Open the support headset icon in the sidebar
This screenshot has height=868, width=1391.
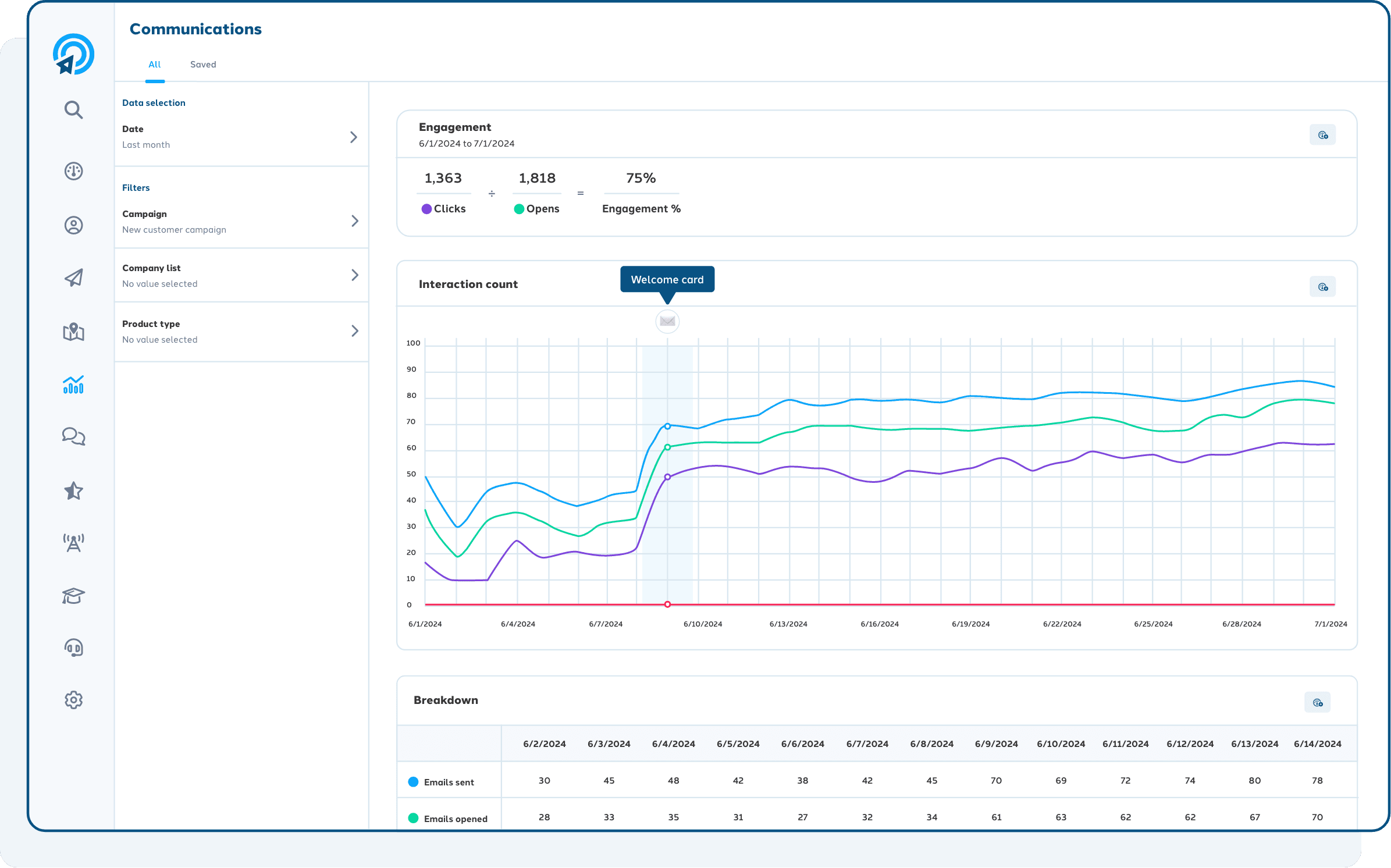tap(73, 648)
